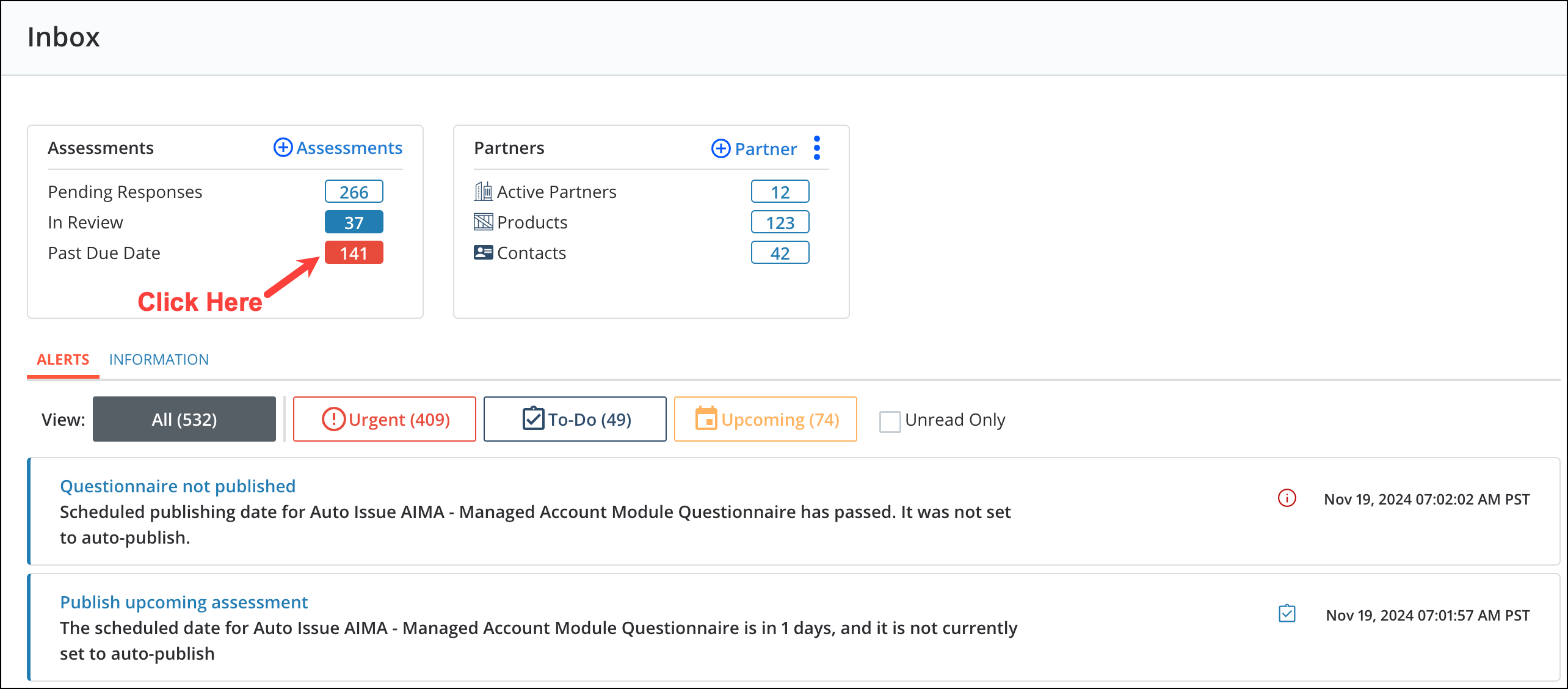This screenshot has width=1568, height=689.
Task: Open the Questionnaire not published alert
Action: click(178, 486)
